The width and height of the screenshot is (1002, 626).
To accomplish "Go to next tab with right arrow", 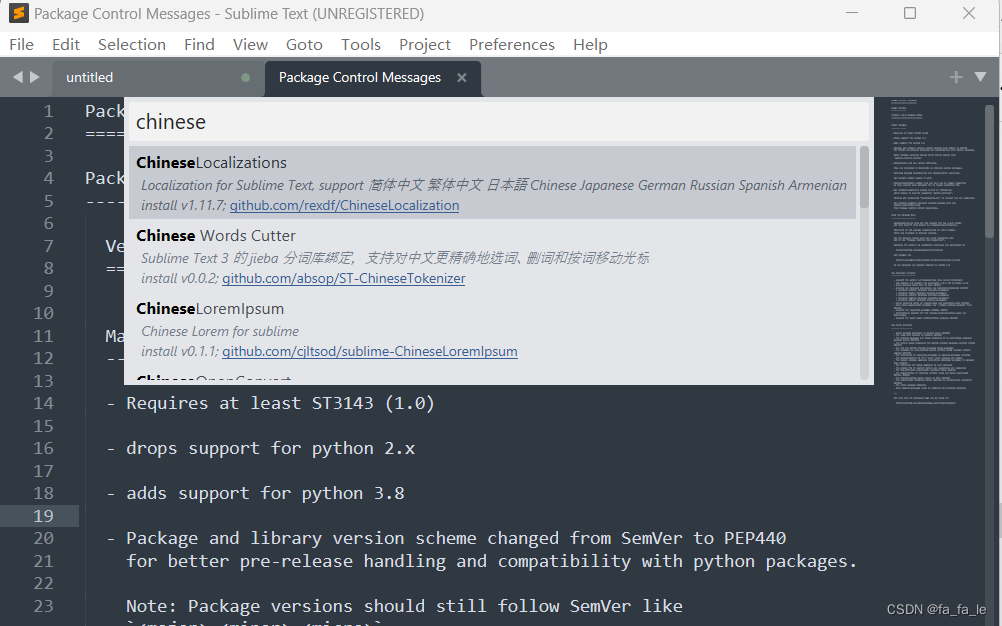I will [x=35, y=77].
